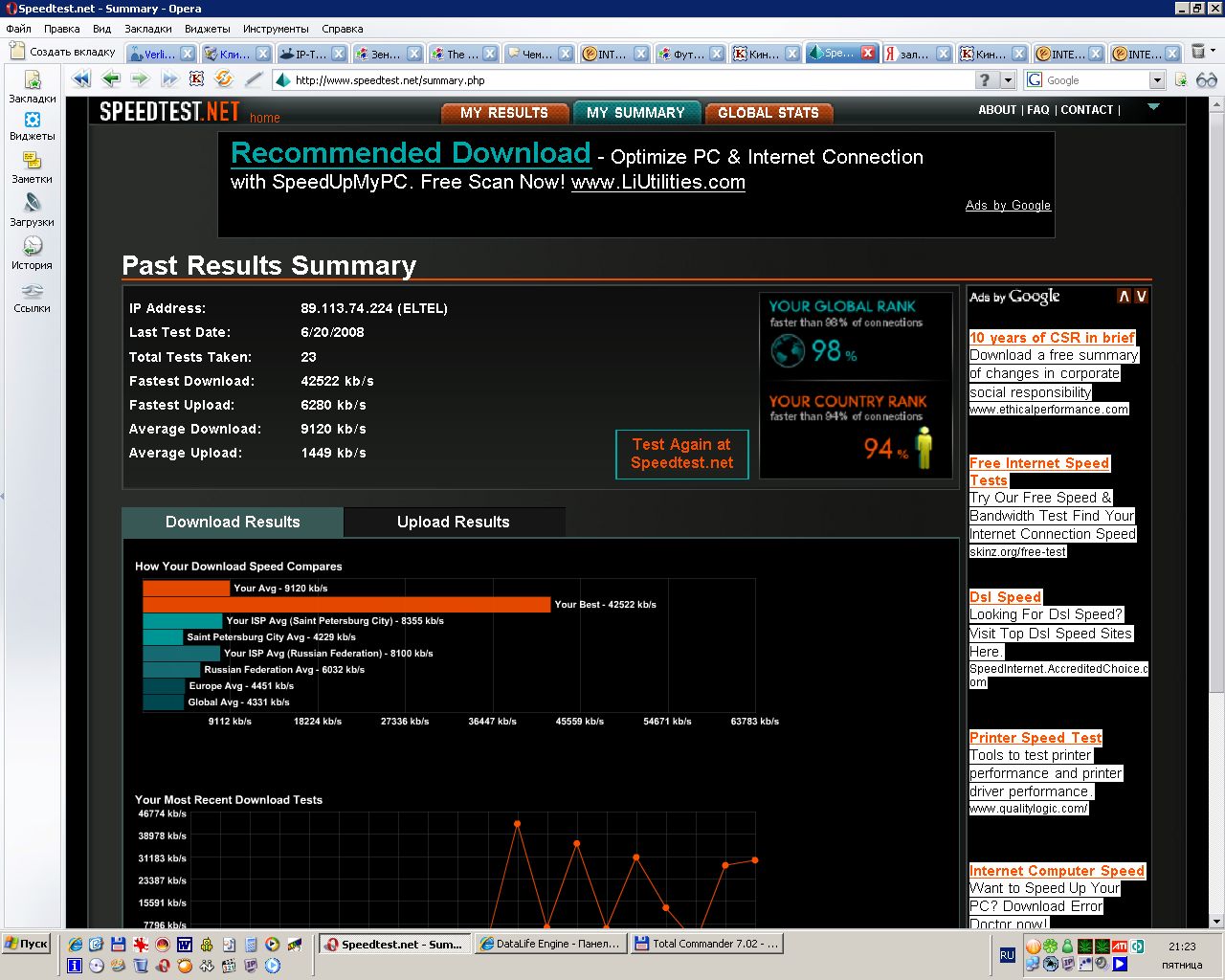This screenshot has height=980, width=1225.
Task: Switch to the GLOBAL STATS tab
Action: pyautogui.click(x=768, y=113)
